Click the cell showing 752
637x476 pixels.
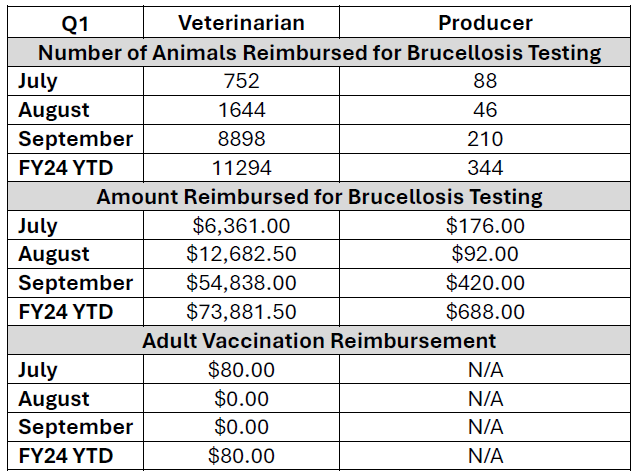(x=241, y=82)
